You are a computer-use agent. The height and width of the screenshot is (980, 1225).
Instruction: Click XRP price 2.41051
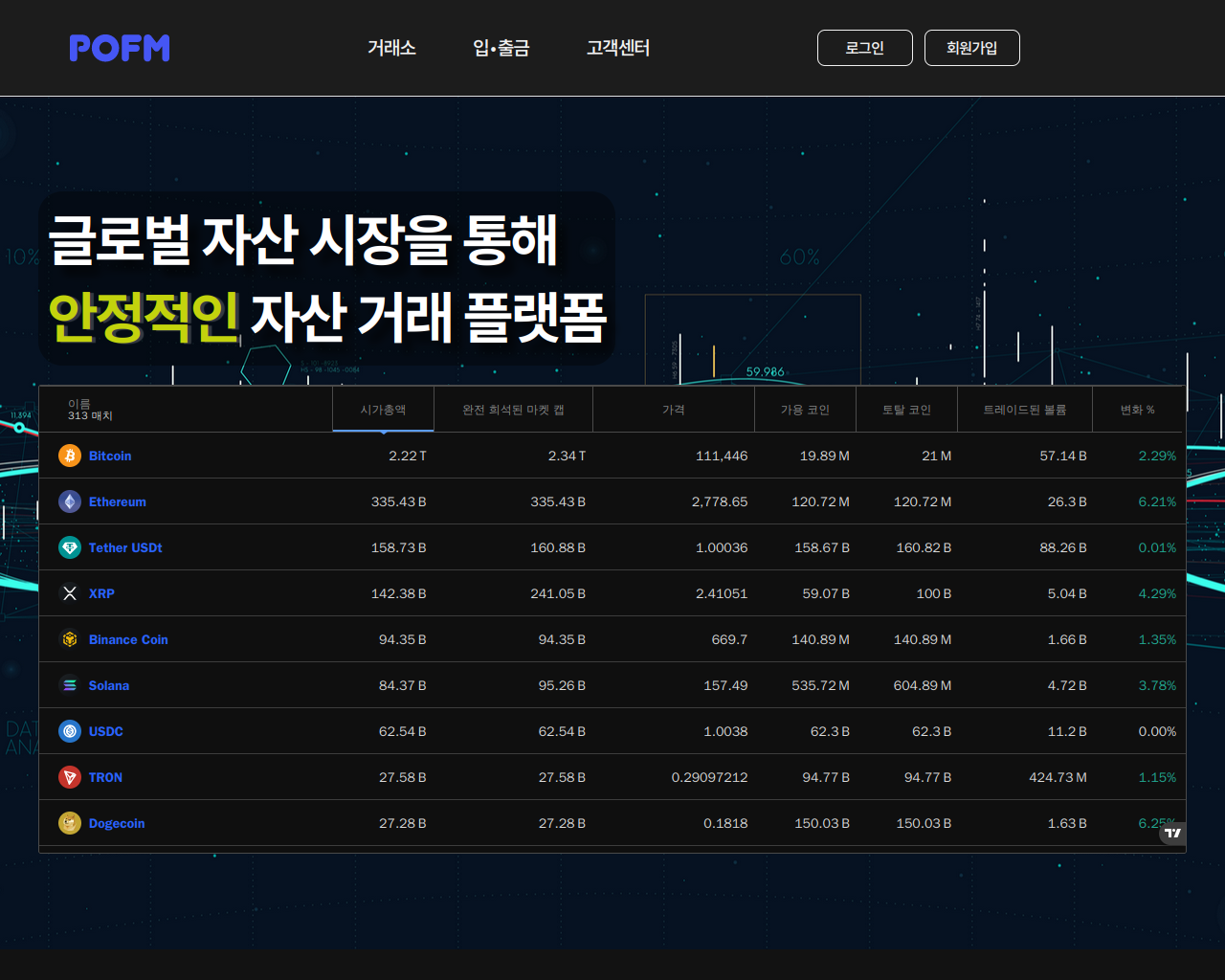(x=722, y=594)
